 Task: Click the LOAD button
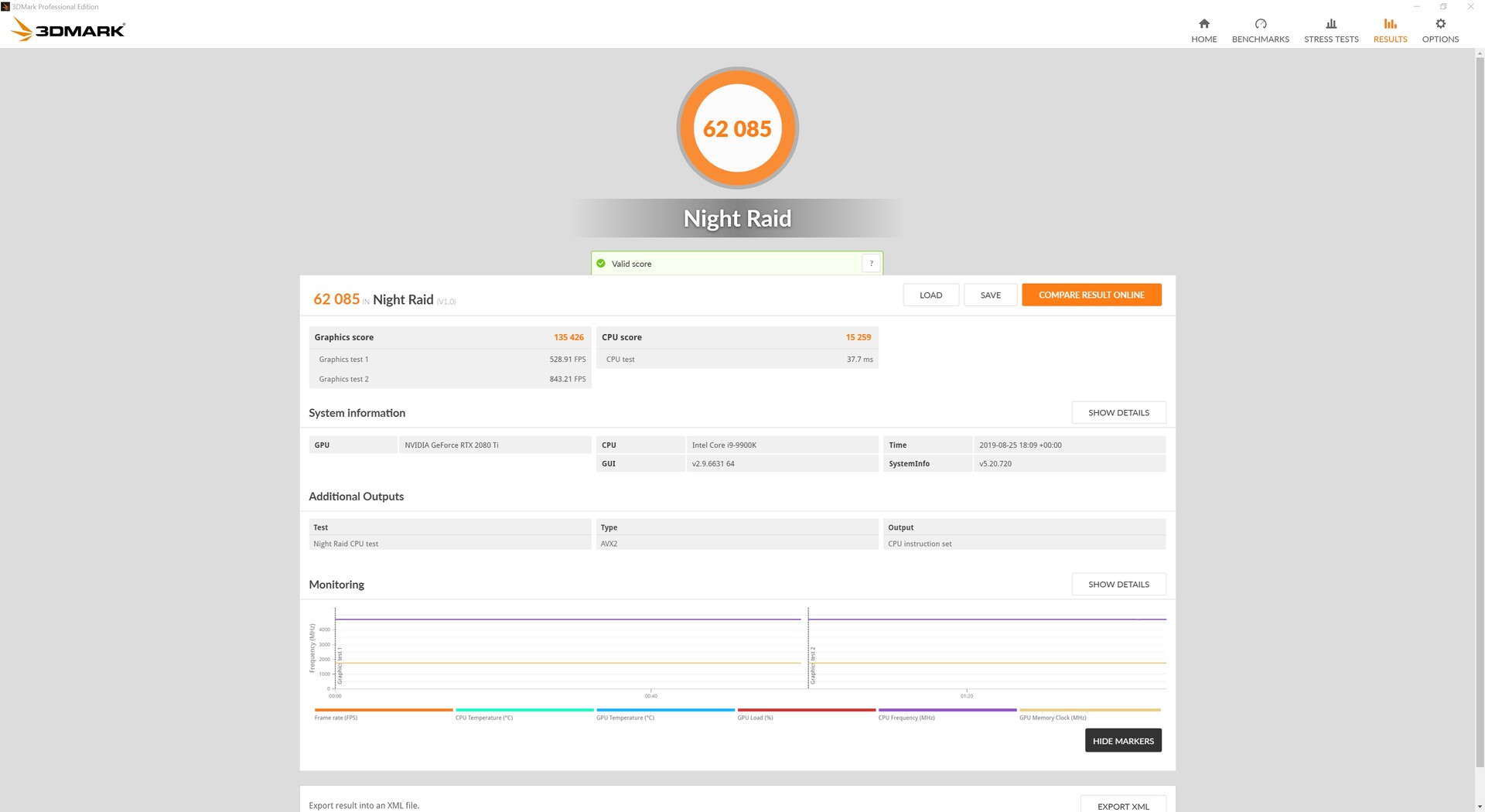[x=930, y=295]
